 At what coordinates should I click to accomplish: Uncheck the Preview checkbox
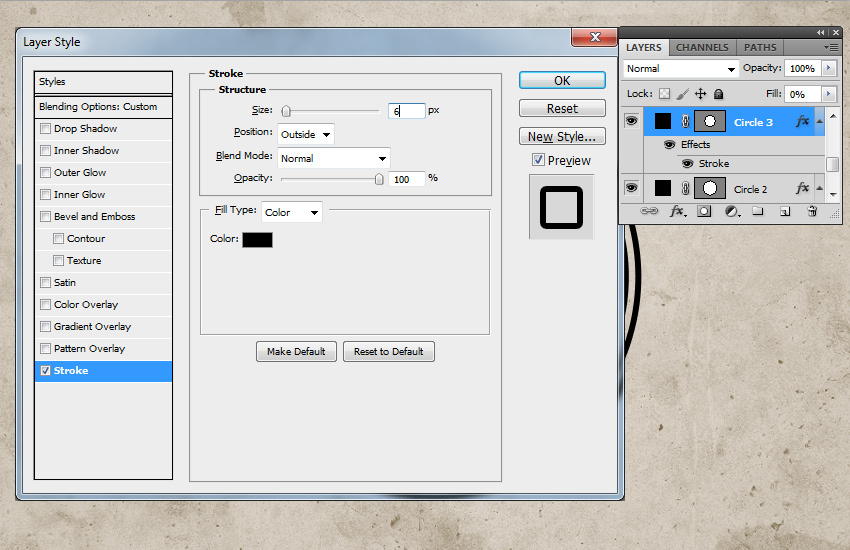538,160
